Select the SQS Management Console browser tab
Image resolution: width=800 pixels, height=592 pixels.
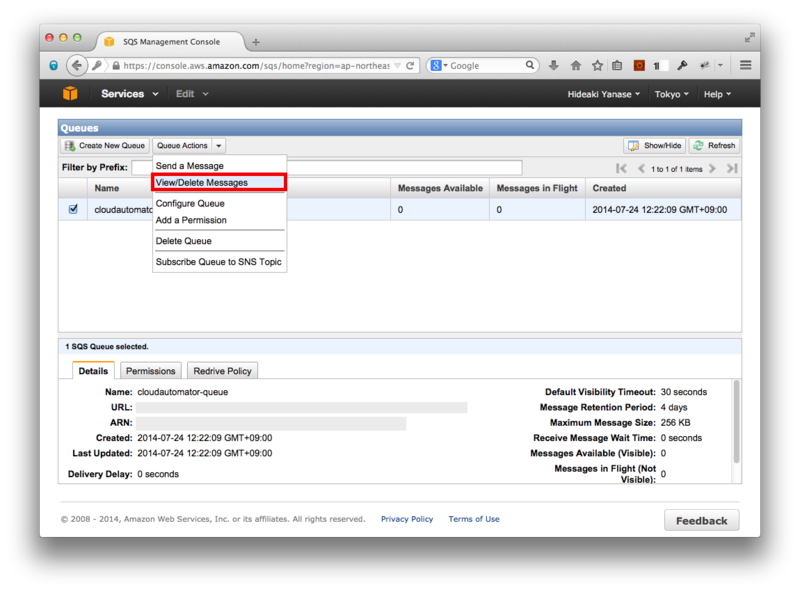point(171,42)
